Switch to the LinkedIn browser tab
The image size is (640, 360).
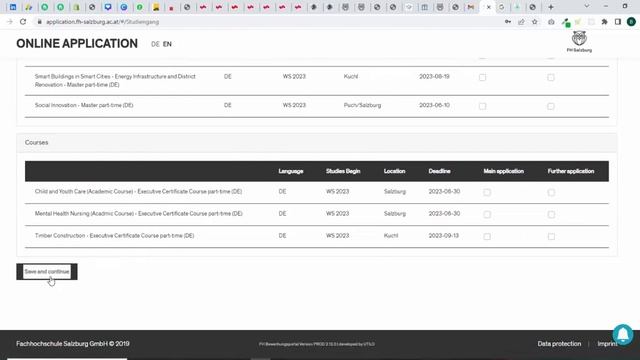[13, 7]
